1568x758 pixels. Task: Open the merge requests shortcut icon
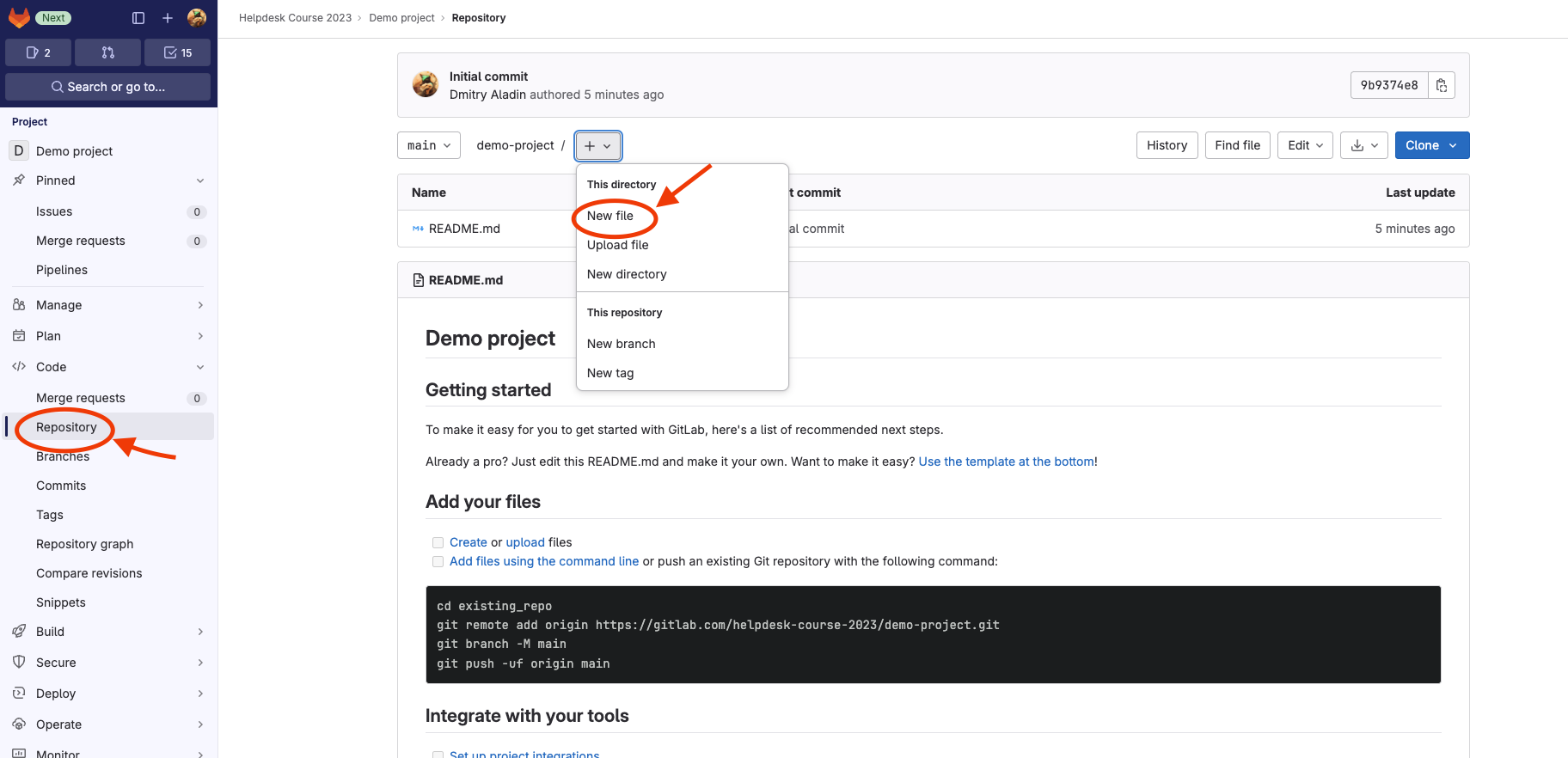[107, 52]
